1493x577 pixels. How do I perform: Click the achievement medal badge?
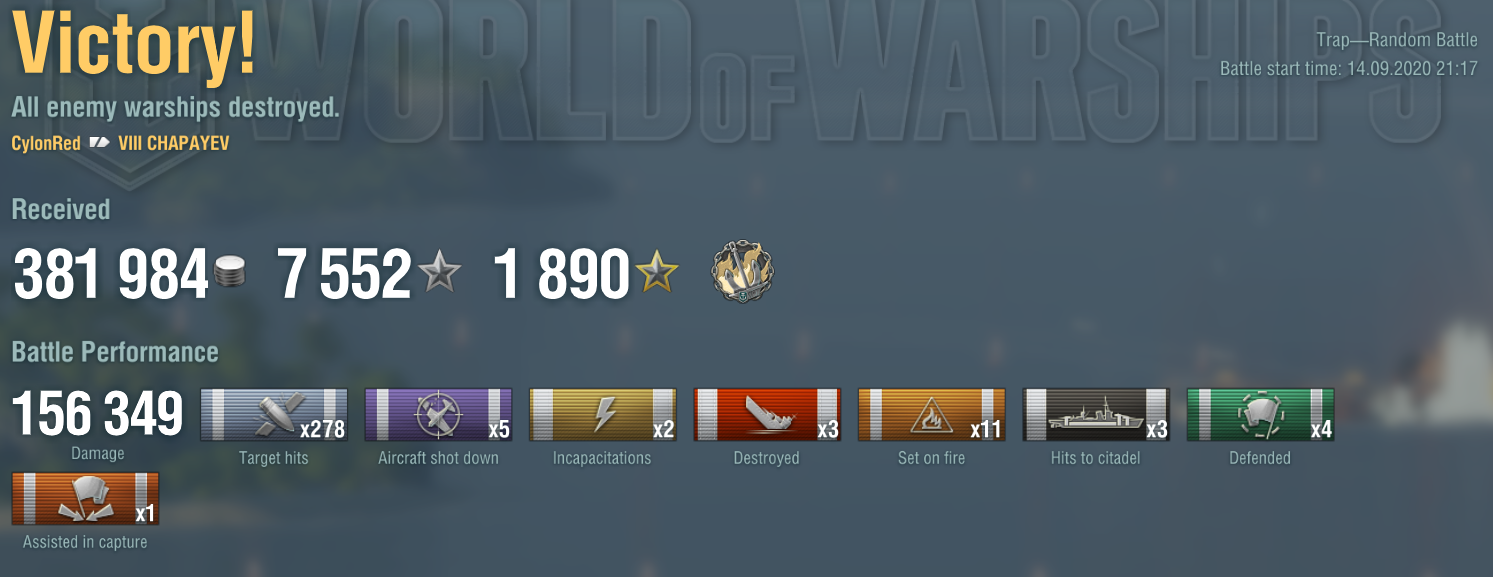[x=743, y=273]
